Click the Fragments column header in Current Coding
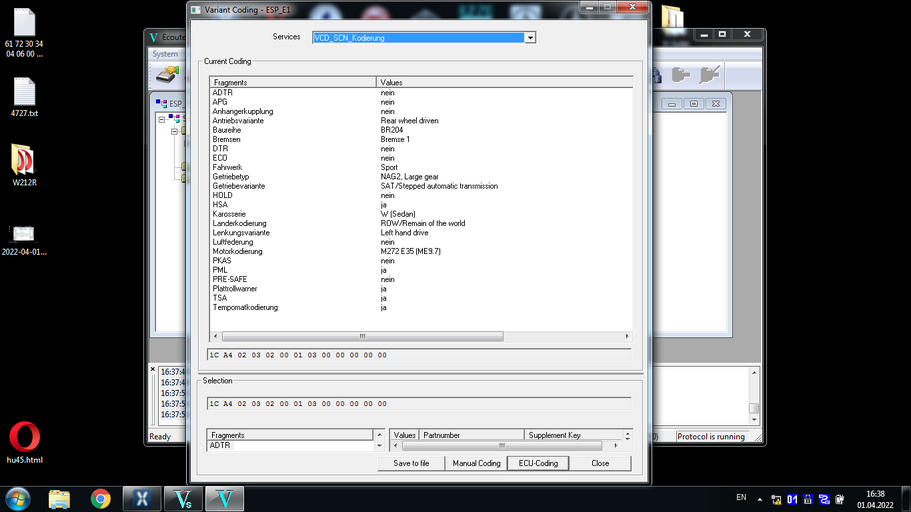The width and height of the screenshot is (911, 512). coord(293,83)
